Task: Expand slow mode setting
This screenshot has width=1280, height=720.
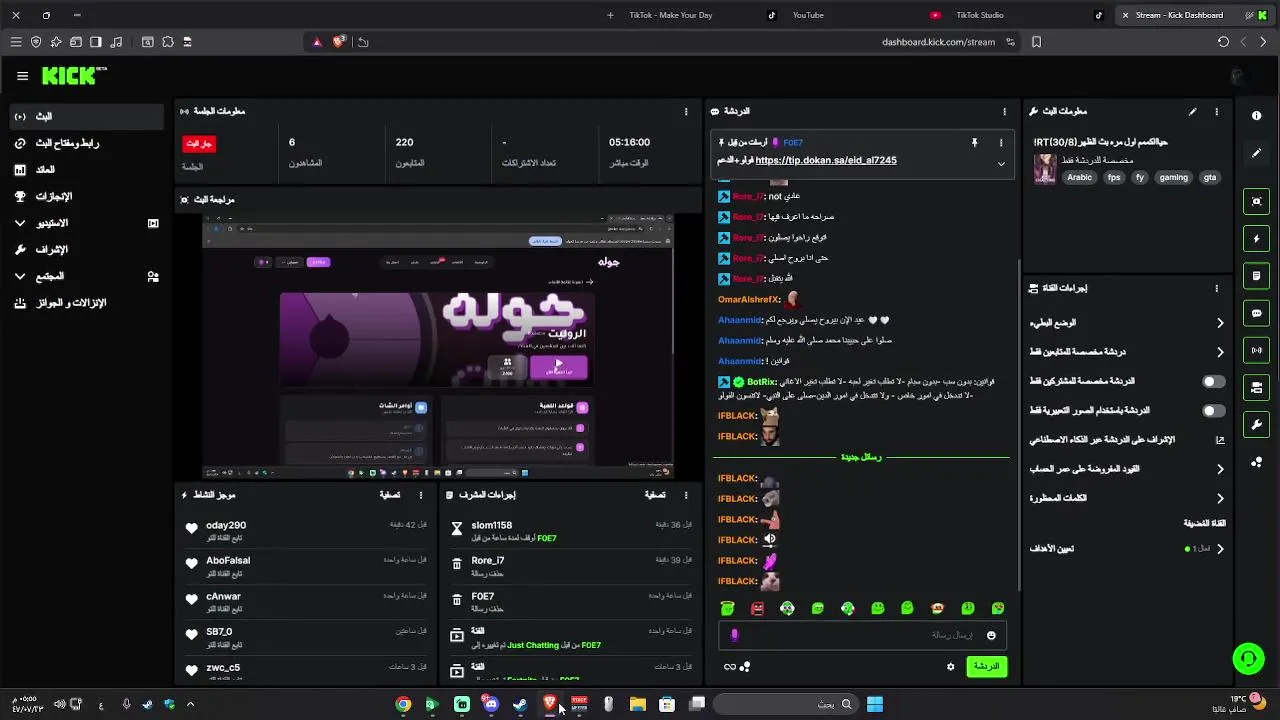Action: point(1127,323)
